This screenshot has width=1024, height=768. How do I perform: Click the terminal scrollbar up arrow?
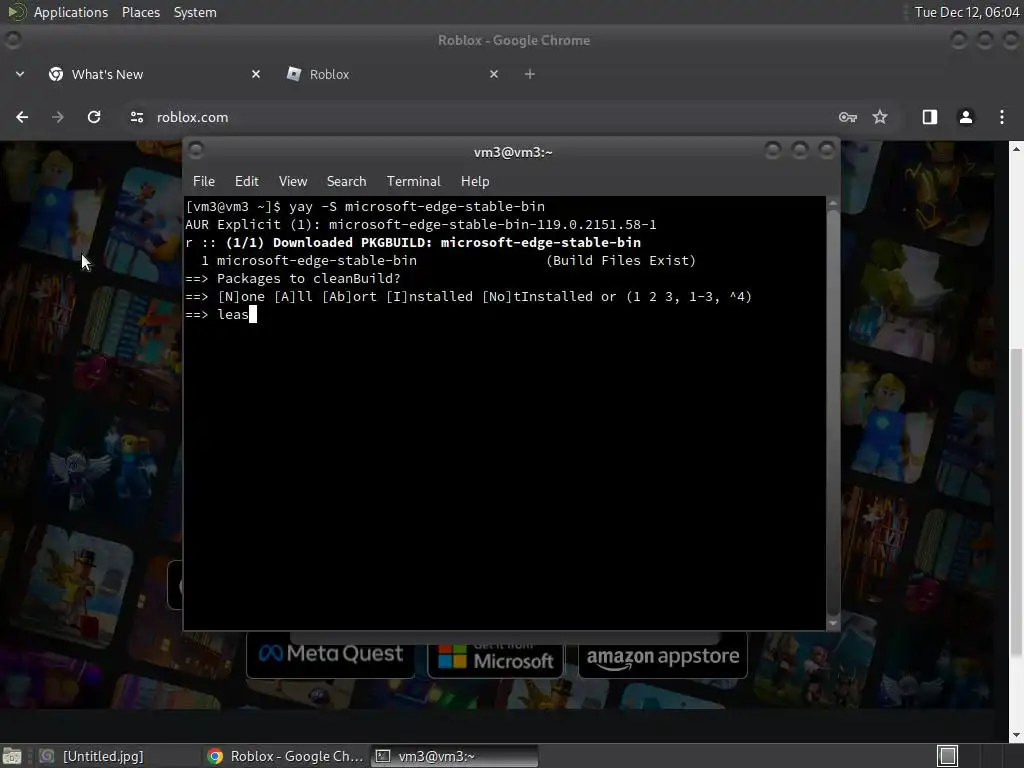tap(833, 204)
